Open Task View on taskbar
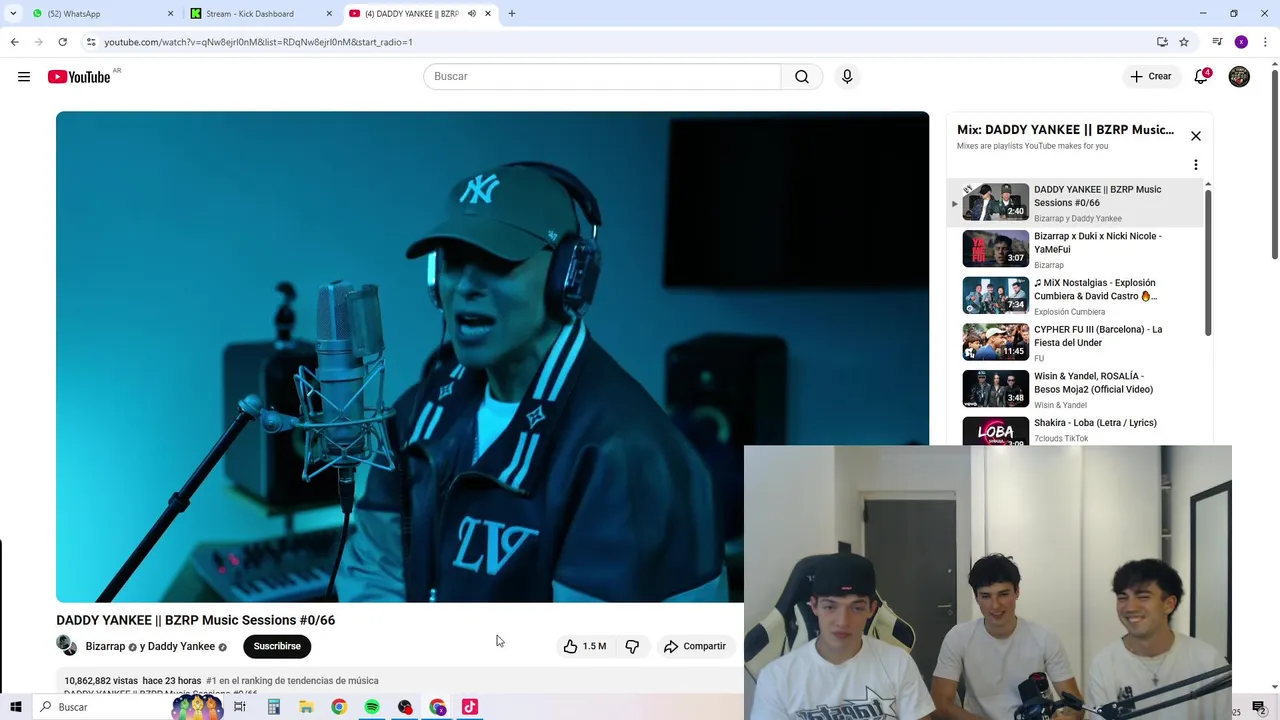This screenshot has width=1280, height=720. 240,707
